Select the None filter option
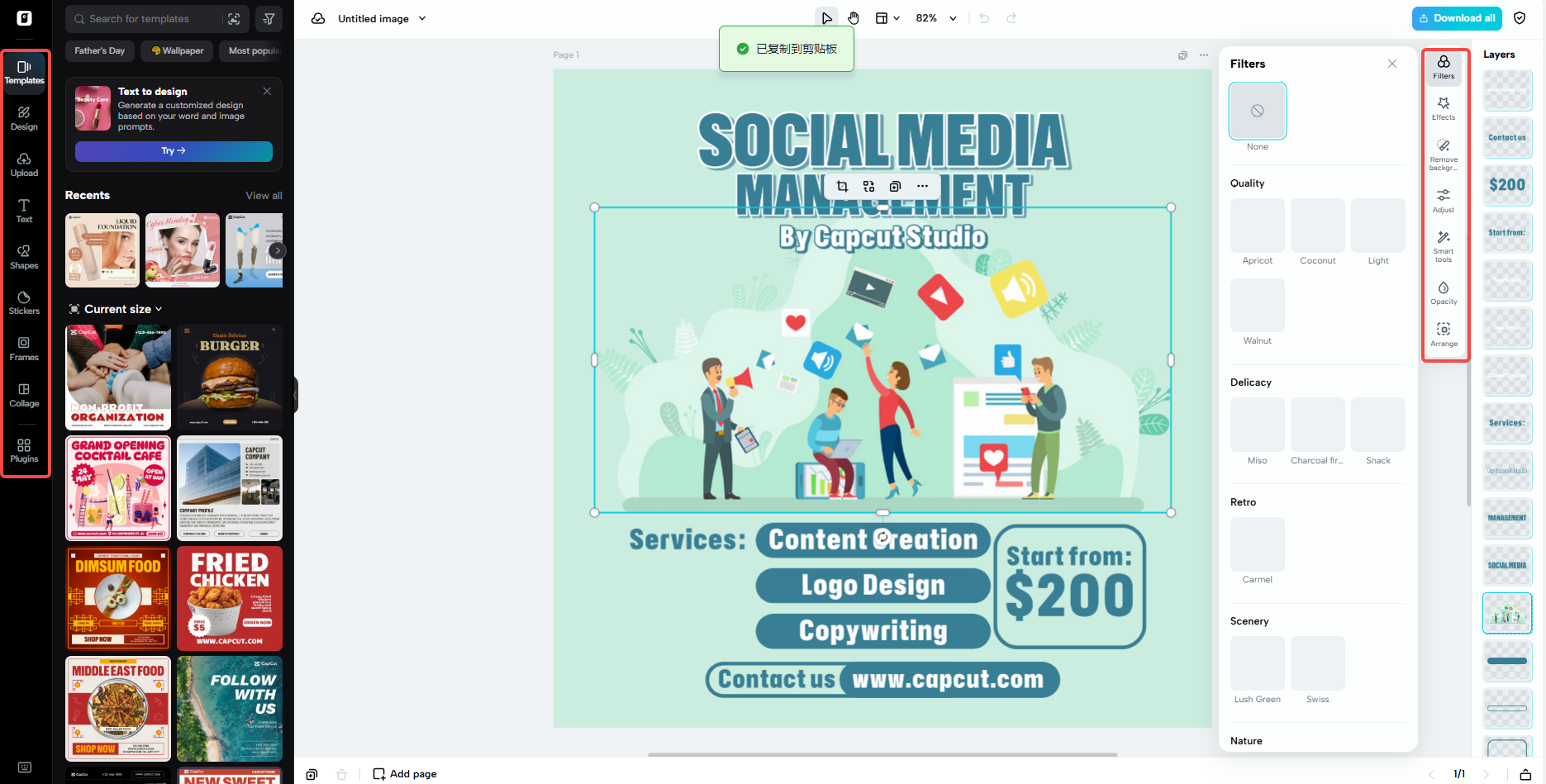 tap(1258, 111)
